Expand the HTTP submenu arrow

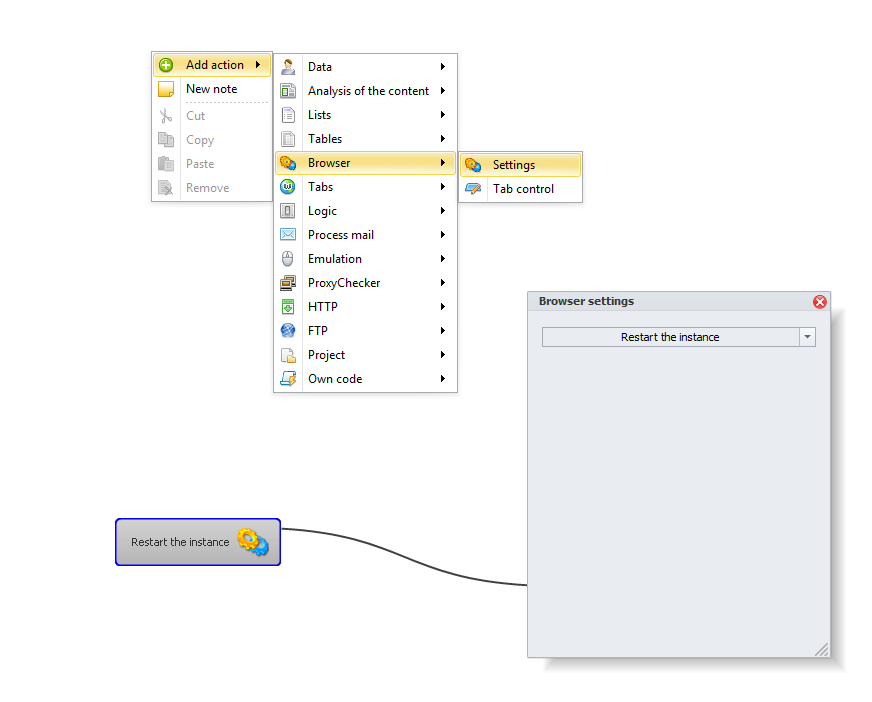pos(443,306)
